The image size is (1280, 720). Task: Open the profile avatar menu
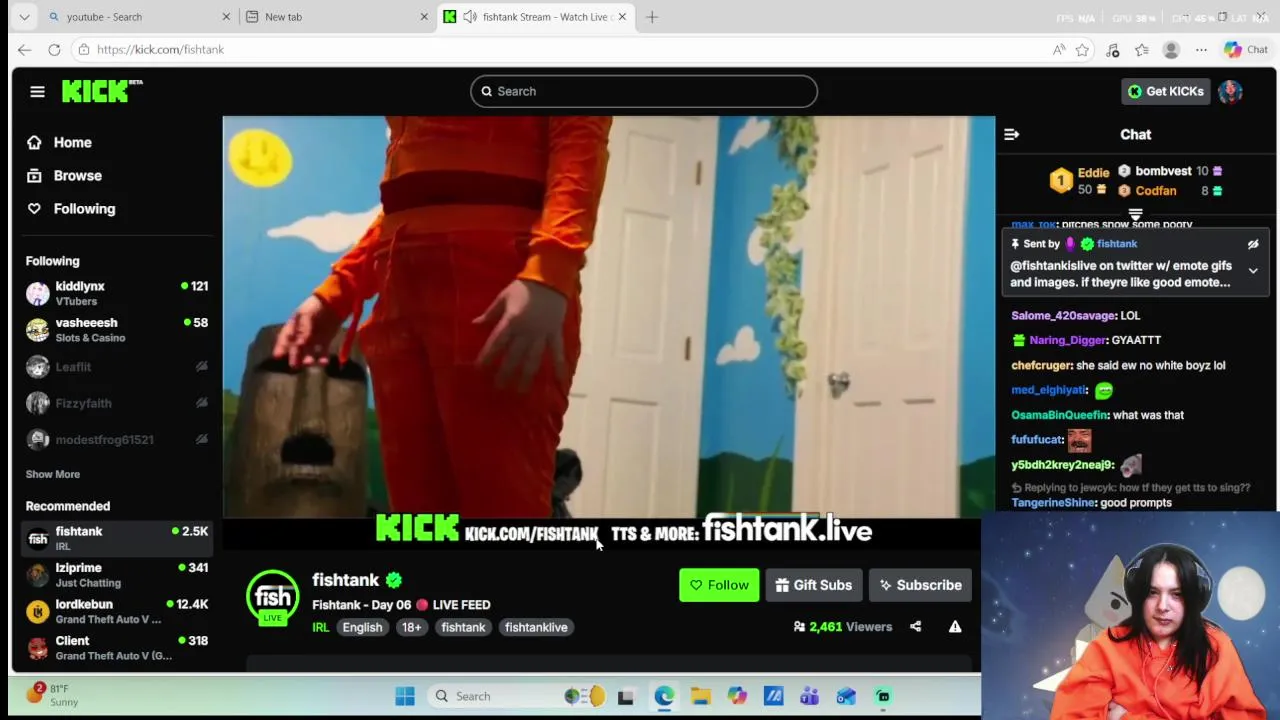click(1230, 91)
